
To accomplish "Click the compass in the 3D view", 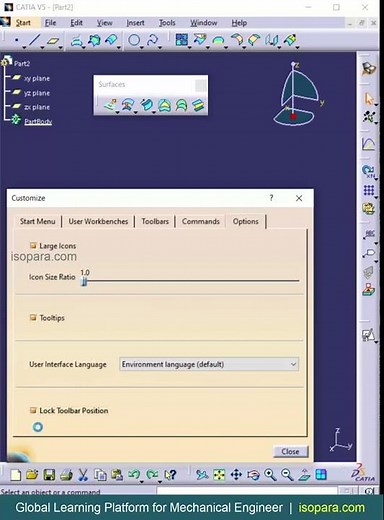I will click(x=298, y=94).
